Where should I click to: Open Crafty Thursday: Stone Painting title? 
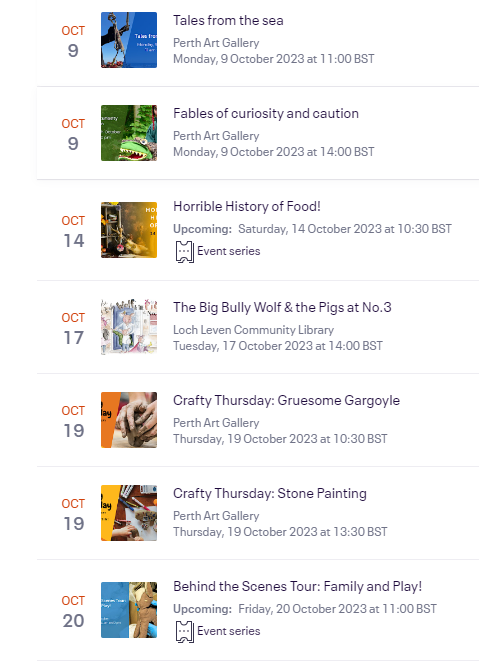[270, 493]
